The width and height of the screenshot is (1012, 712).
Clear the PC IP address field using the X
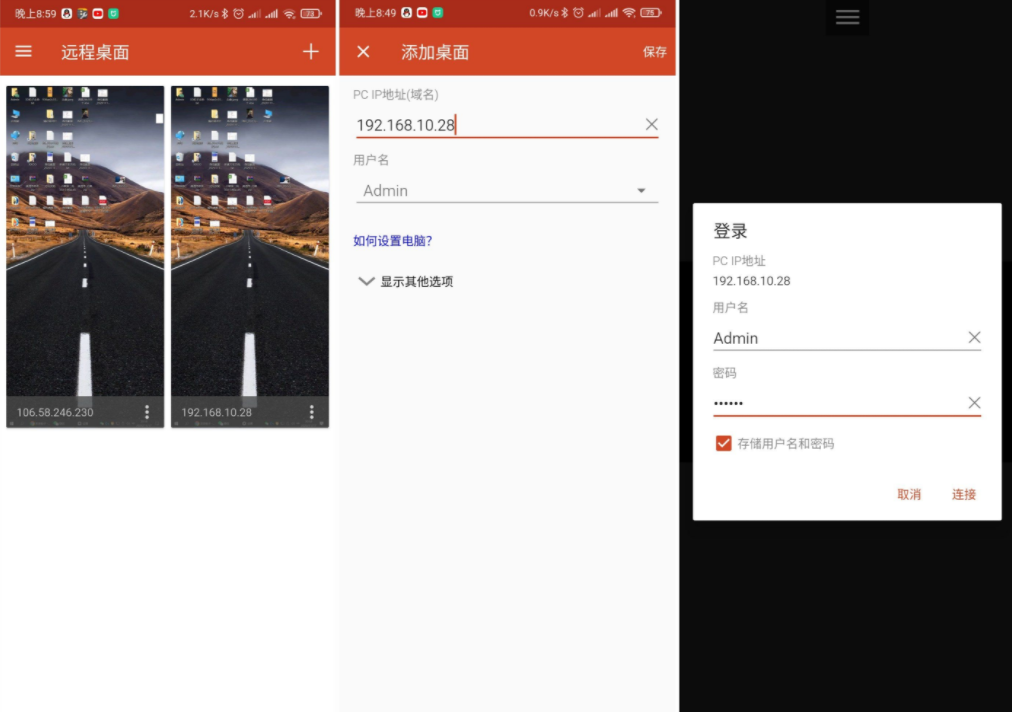click(x=651, y=124)
